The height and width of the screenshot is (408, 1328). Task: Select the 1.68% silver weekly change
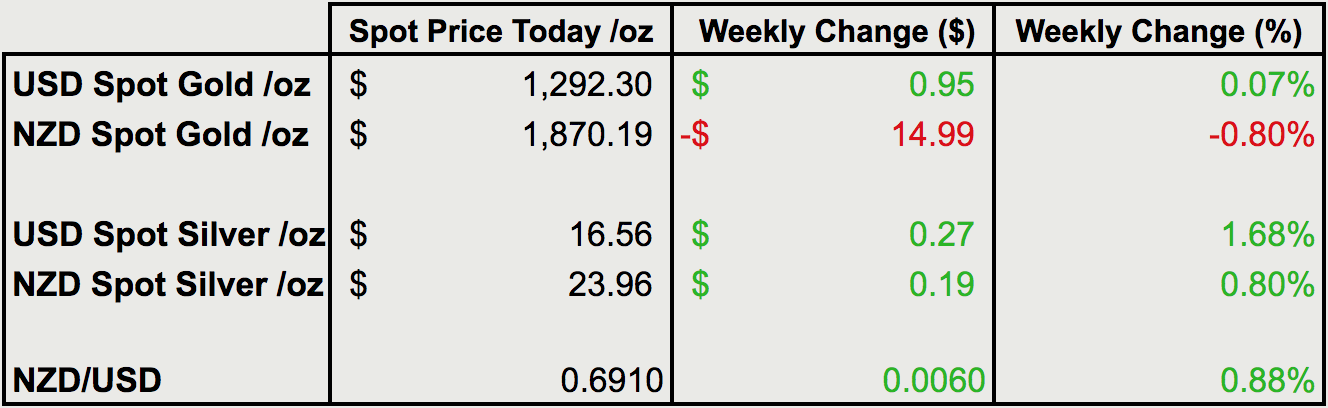tap(1266, 235)
